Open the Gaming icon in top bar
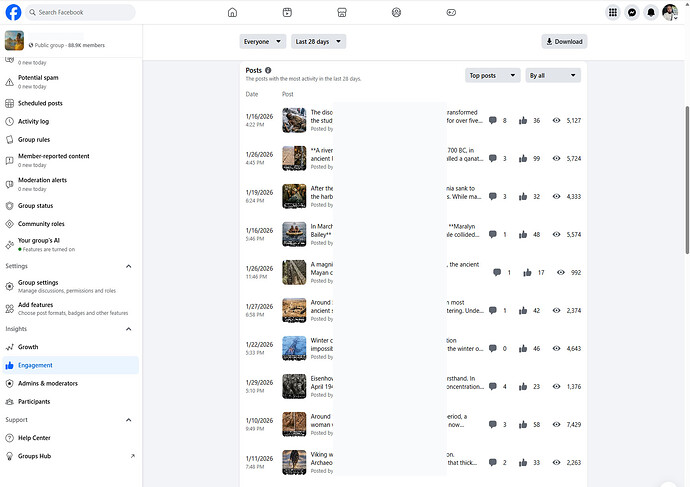Image resolution: width=690 pixels, height=487 pixels. click(450, 12)
